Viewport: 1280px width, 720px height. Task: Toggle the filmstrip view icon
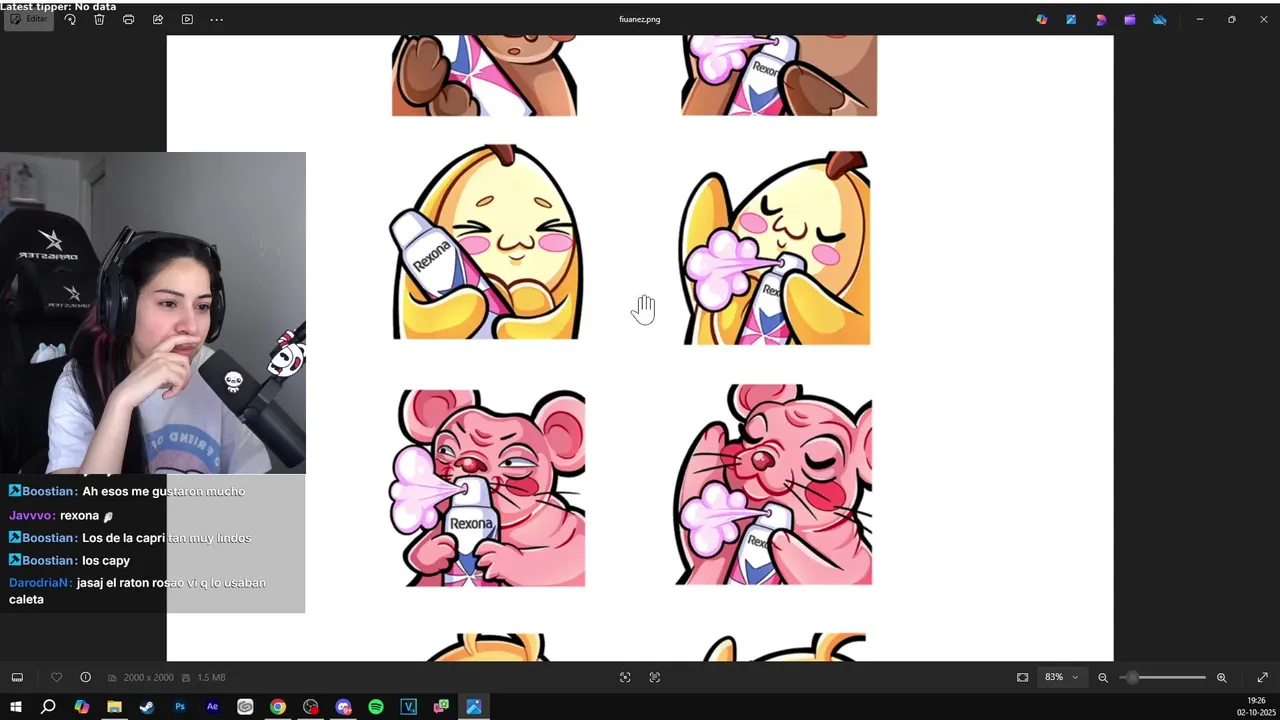pos(17,677)
